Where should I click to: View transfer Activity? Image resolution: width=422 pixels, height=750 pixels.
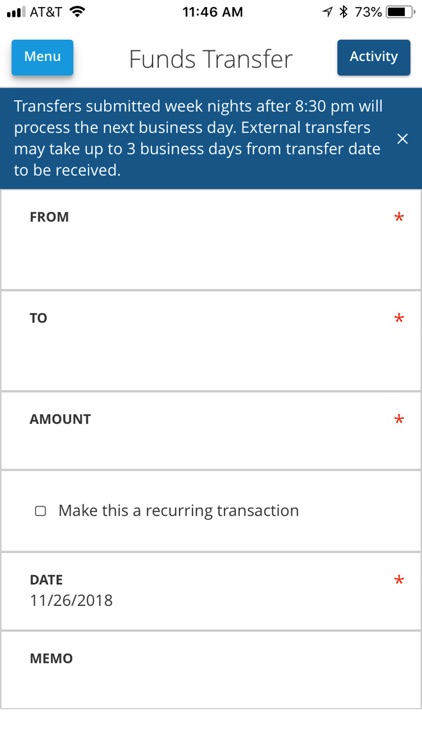tap(374, 57)
